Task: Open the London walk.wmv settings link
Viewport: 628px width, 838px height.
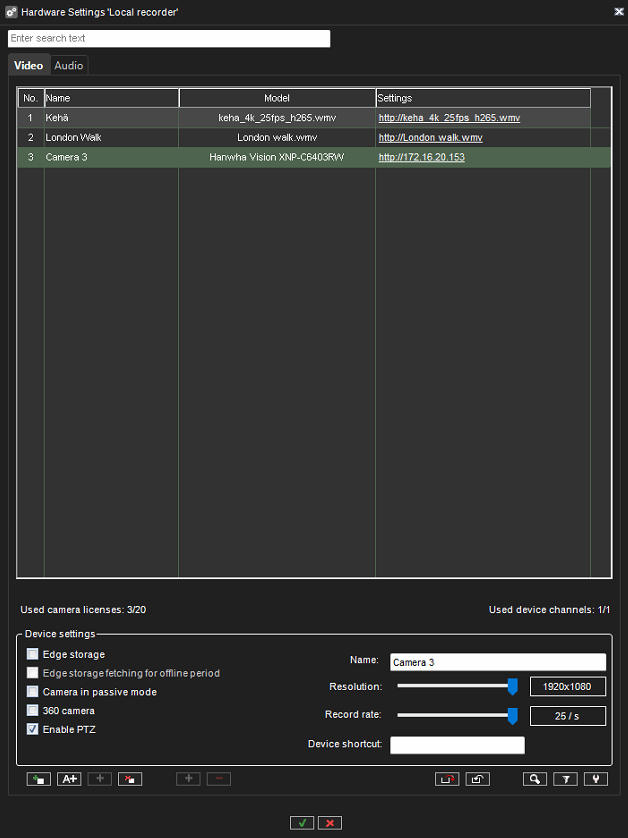Action: pyautogui.click(x=430, y=137)
